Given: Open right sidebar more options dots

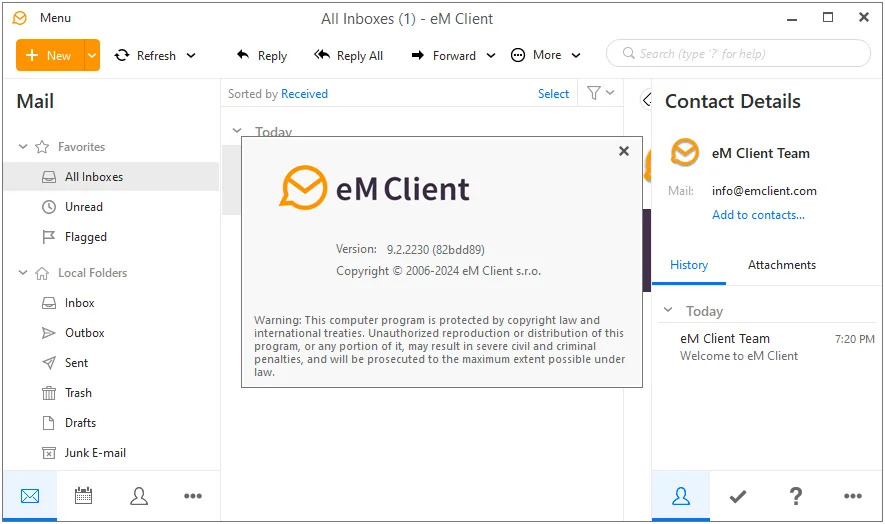Looking at the screenshot, I should (x=853, y=496).
